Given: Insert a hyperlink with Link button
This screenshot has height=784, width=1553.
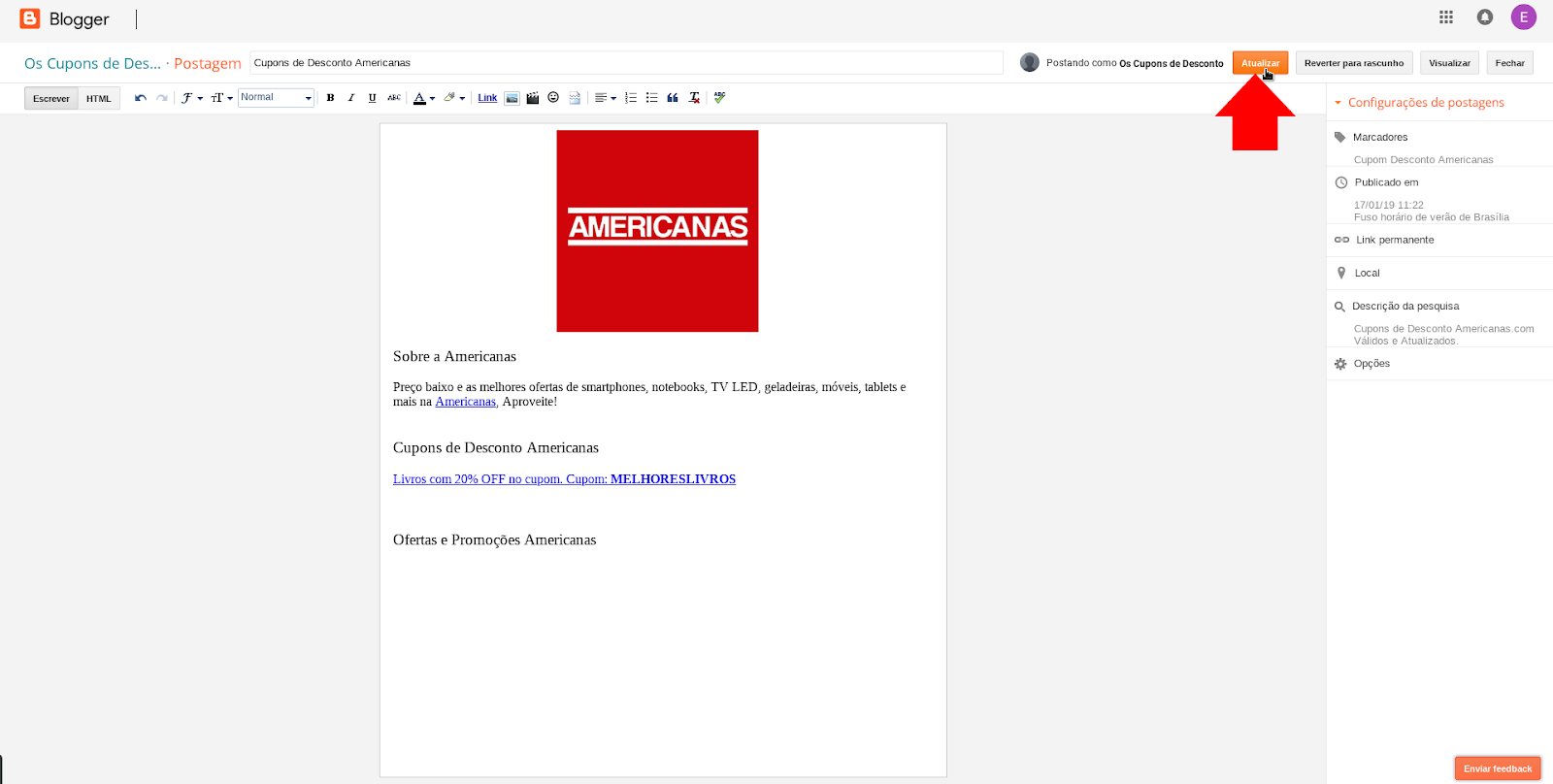Looking at the screenshot, I should click(487, 98).
